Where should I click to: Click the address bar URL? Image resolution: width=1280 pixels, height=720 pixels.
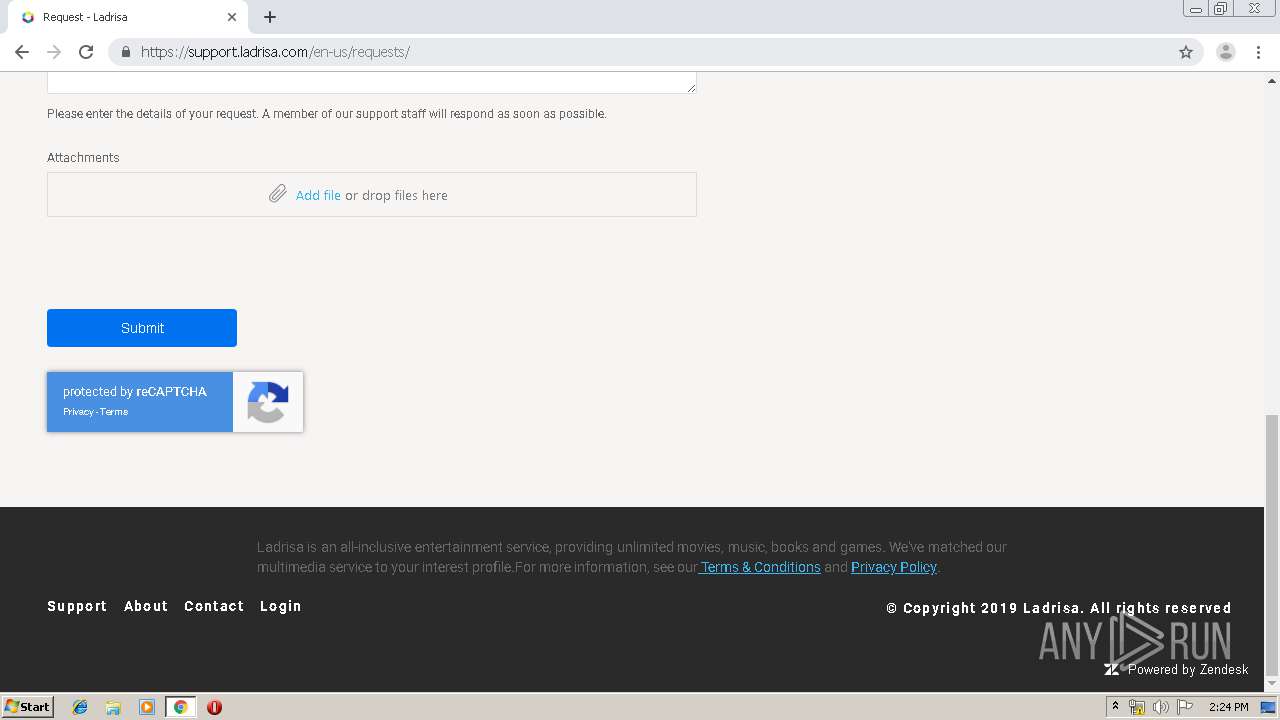click(275, 52)
